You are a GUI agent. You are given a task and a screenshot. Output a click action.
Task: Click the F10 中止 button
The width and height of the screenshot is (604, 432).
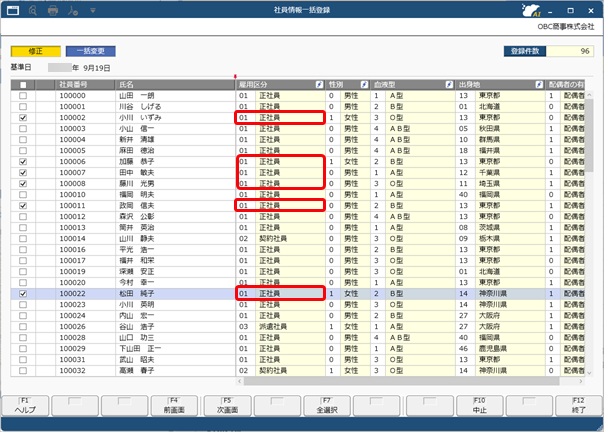tap(480, 406)
